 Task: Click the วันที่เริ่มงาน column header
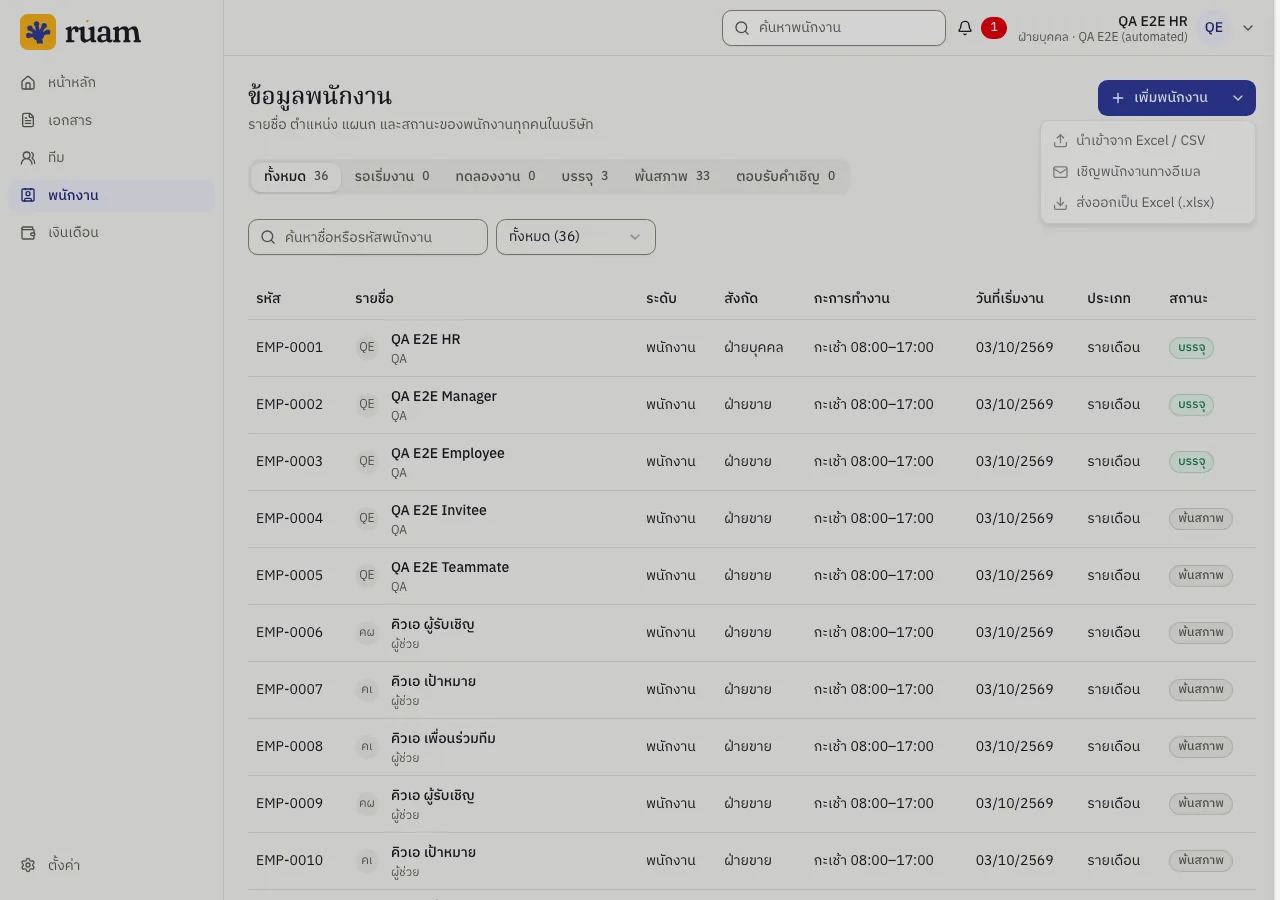coord(1010,298)
